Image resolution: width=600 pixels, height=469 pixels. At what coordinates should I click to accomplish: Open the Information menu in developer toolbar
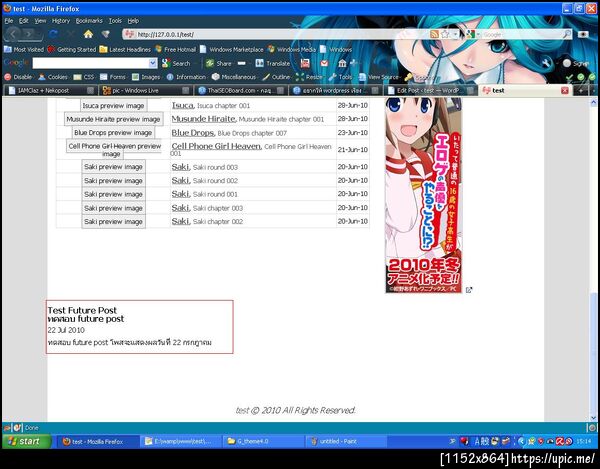186,77
